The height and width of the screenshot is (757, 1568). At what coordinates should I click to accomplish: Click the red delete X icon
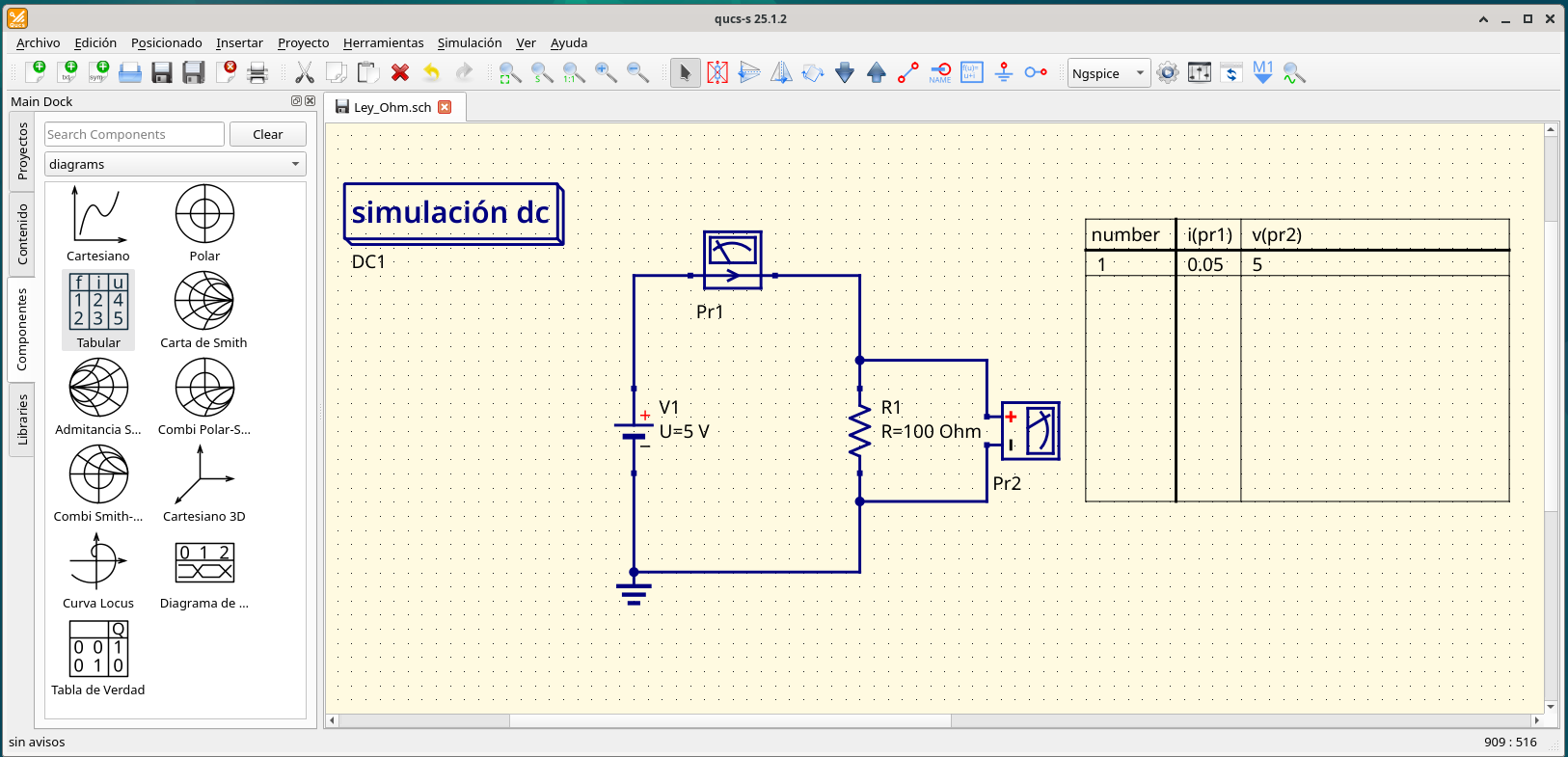pyautogui.click(x=400, y=72)
